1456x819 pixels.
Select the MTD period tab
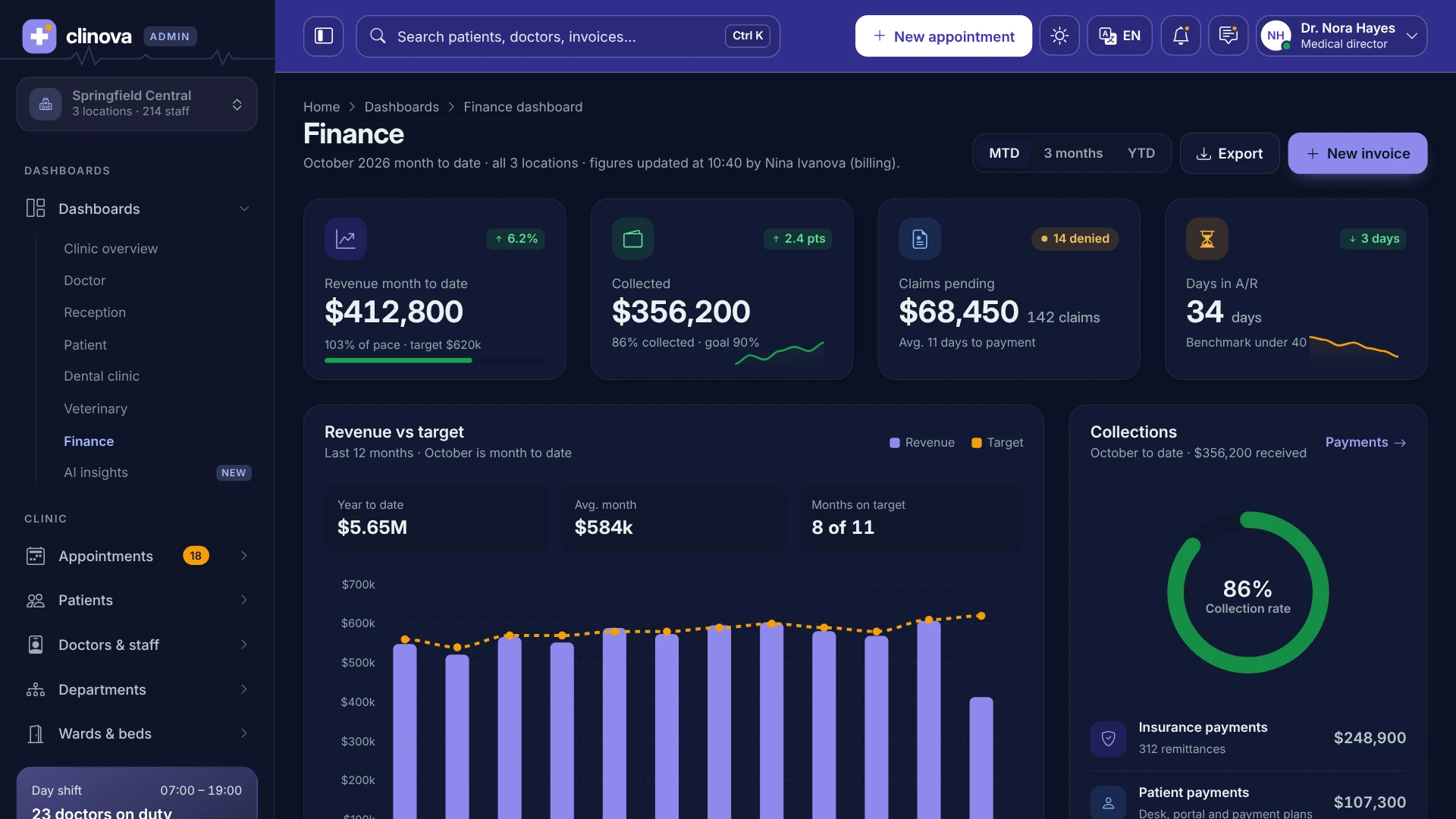1004,153
